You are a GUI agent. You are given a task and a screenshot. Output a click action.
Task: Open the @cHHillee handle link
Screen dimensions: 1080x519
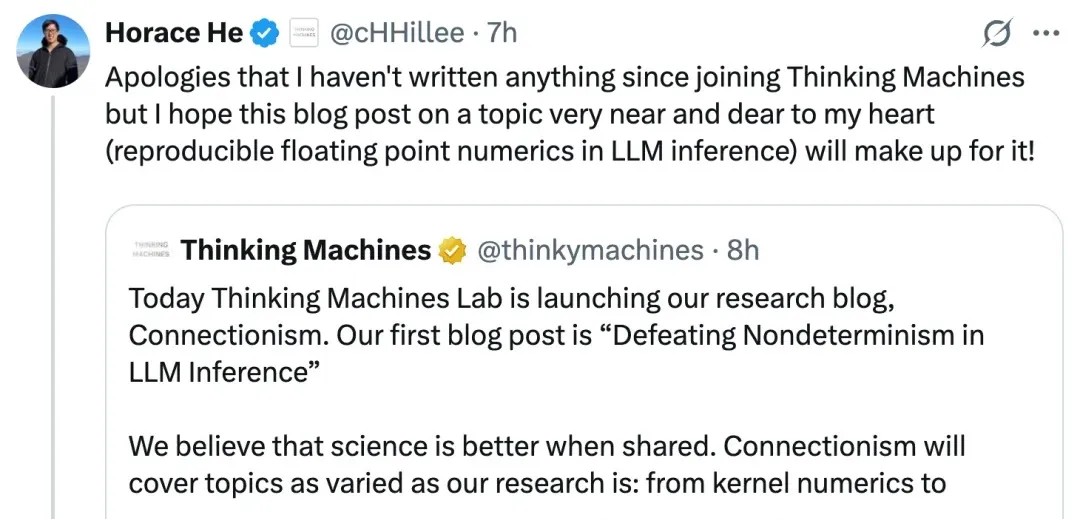point(395,33)
